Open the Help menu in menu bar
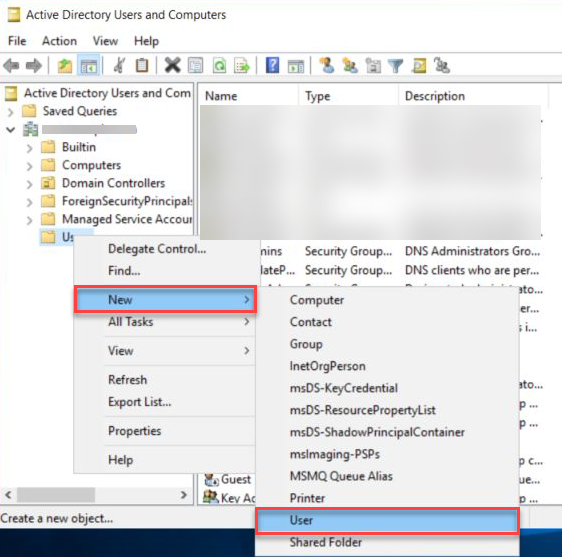Viewport: 562px width, 557px height. click(x=146, y=41)
